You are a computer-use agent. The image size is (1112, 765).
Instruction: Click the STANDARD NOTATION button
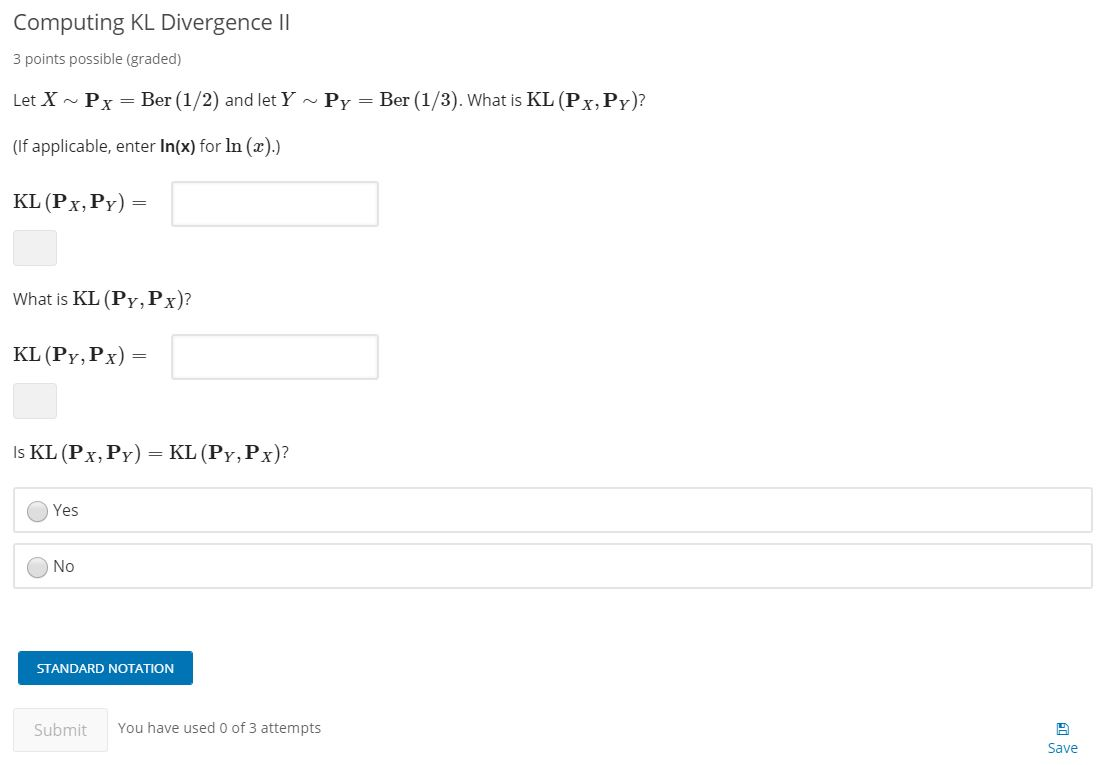pos(104,668)
